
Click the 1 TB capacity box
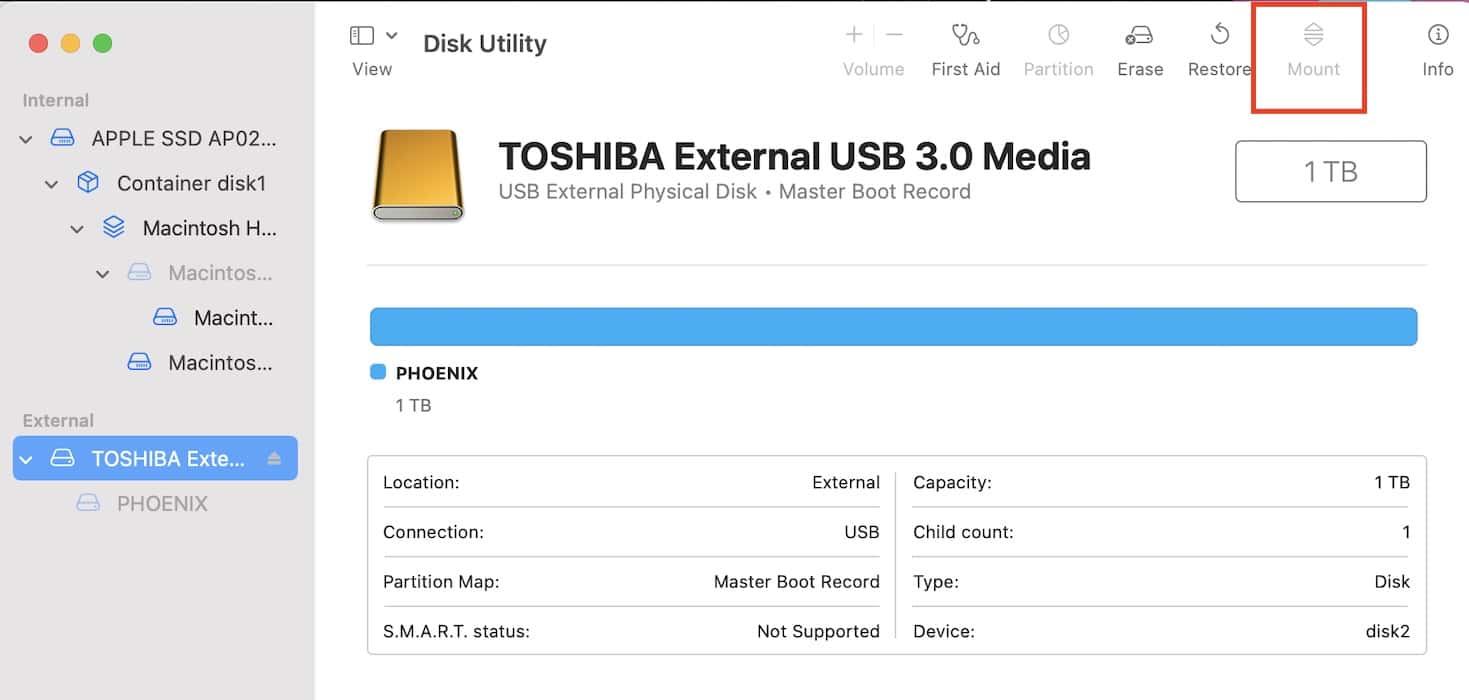click(1330, 172)
